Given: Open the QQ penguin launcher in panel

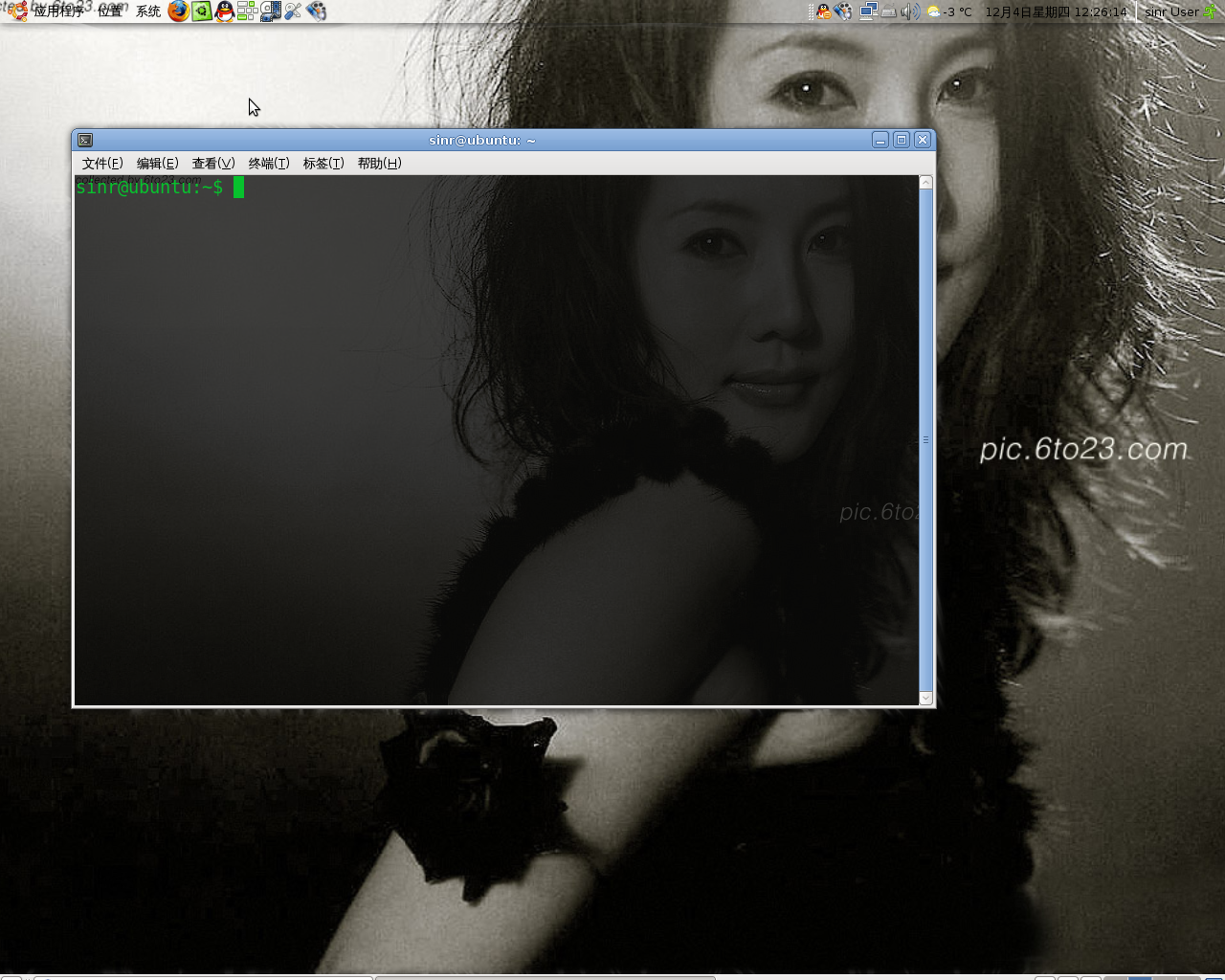Looking at the screenshot, I should [225, 11].
